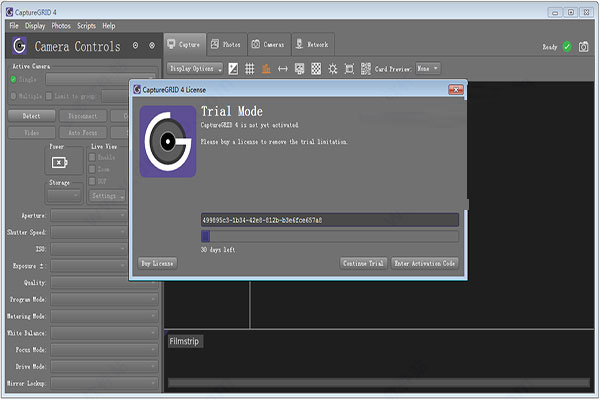600x400 pixels.
Task: Click the image overlay toolbar icon
Action: tap(299, 69)
